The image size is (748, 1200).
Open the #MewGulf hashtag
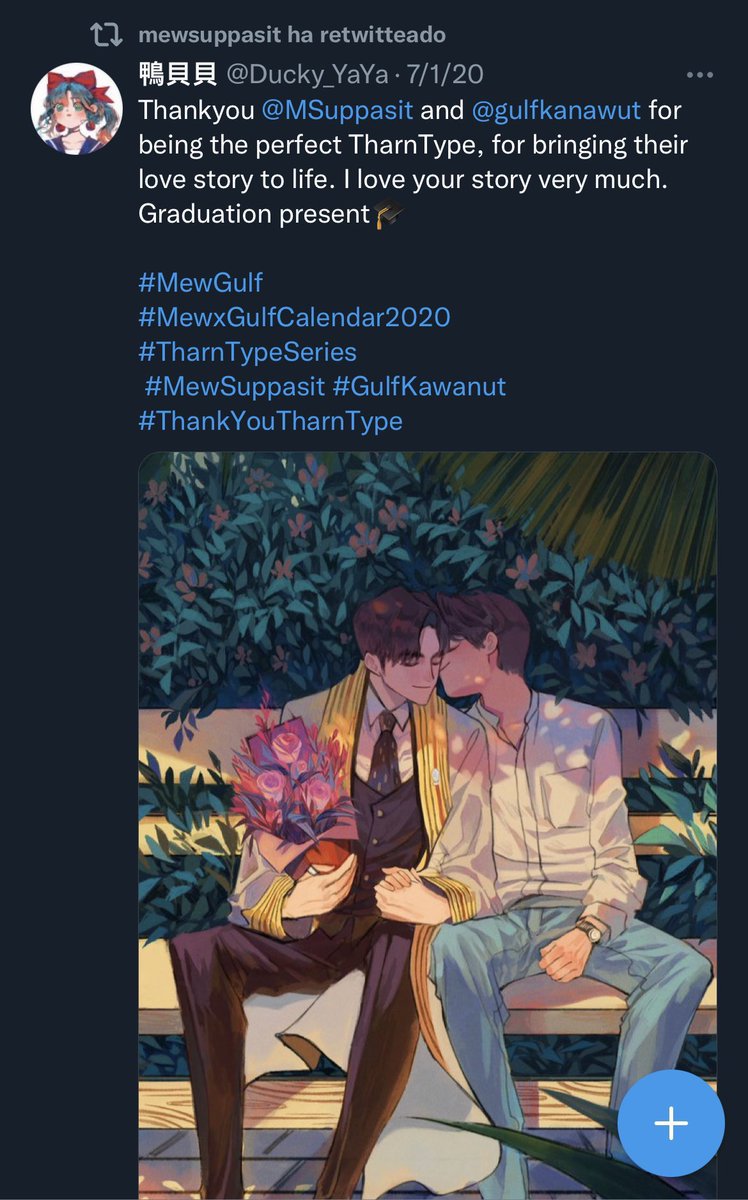(201, 283)
